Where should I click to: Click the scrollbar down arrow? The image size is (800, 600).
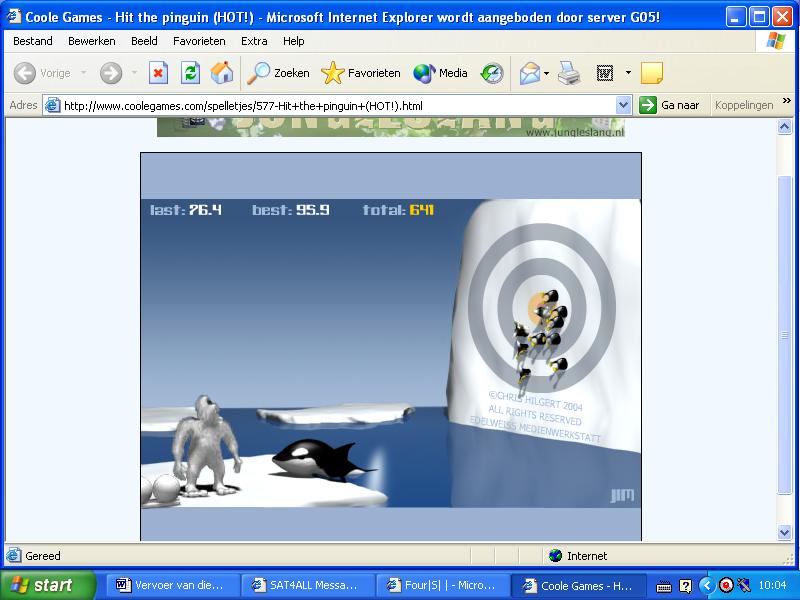(x=785, y=533)
